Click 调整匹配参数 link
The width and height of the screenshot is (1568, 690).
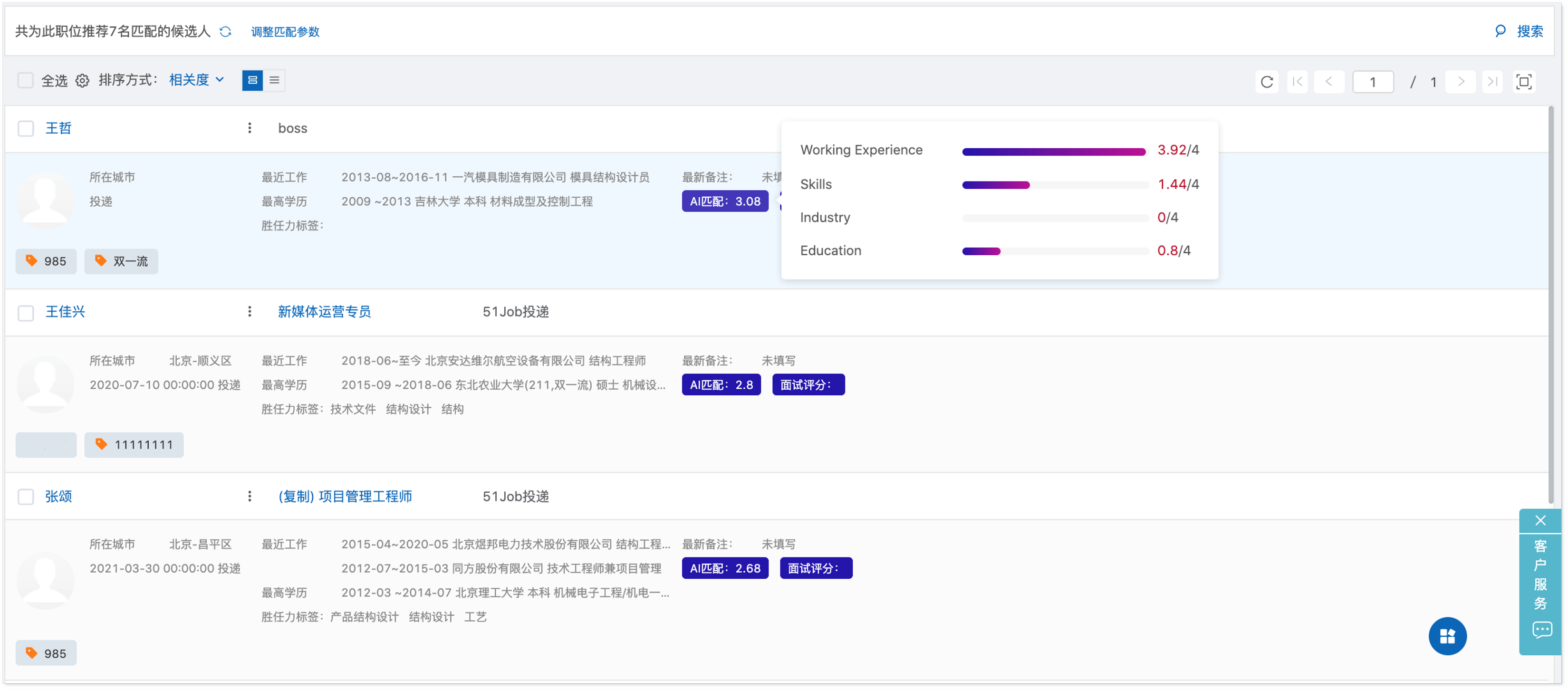click(285, 32)
